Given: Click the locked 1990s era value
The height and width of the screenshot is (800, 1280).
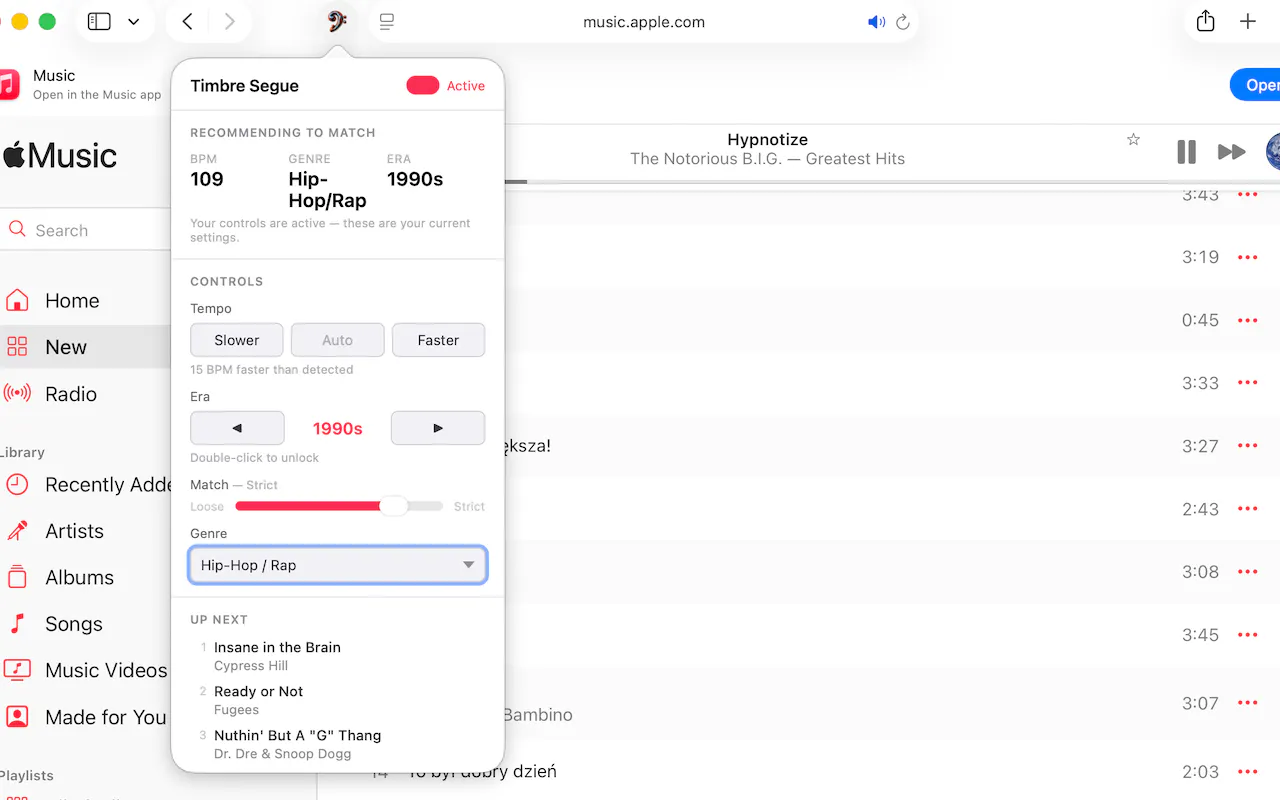Looking at the screenshot, I should 338,428.
